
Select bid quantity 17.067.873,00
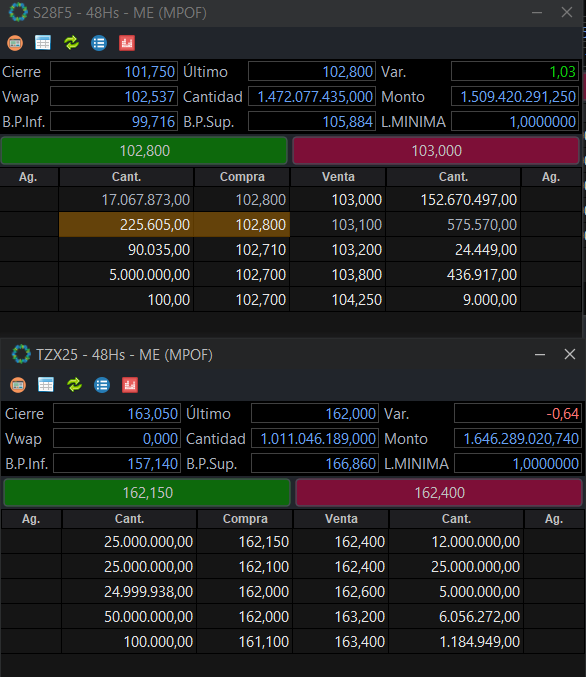126,200
